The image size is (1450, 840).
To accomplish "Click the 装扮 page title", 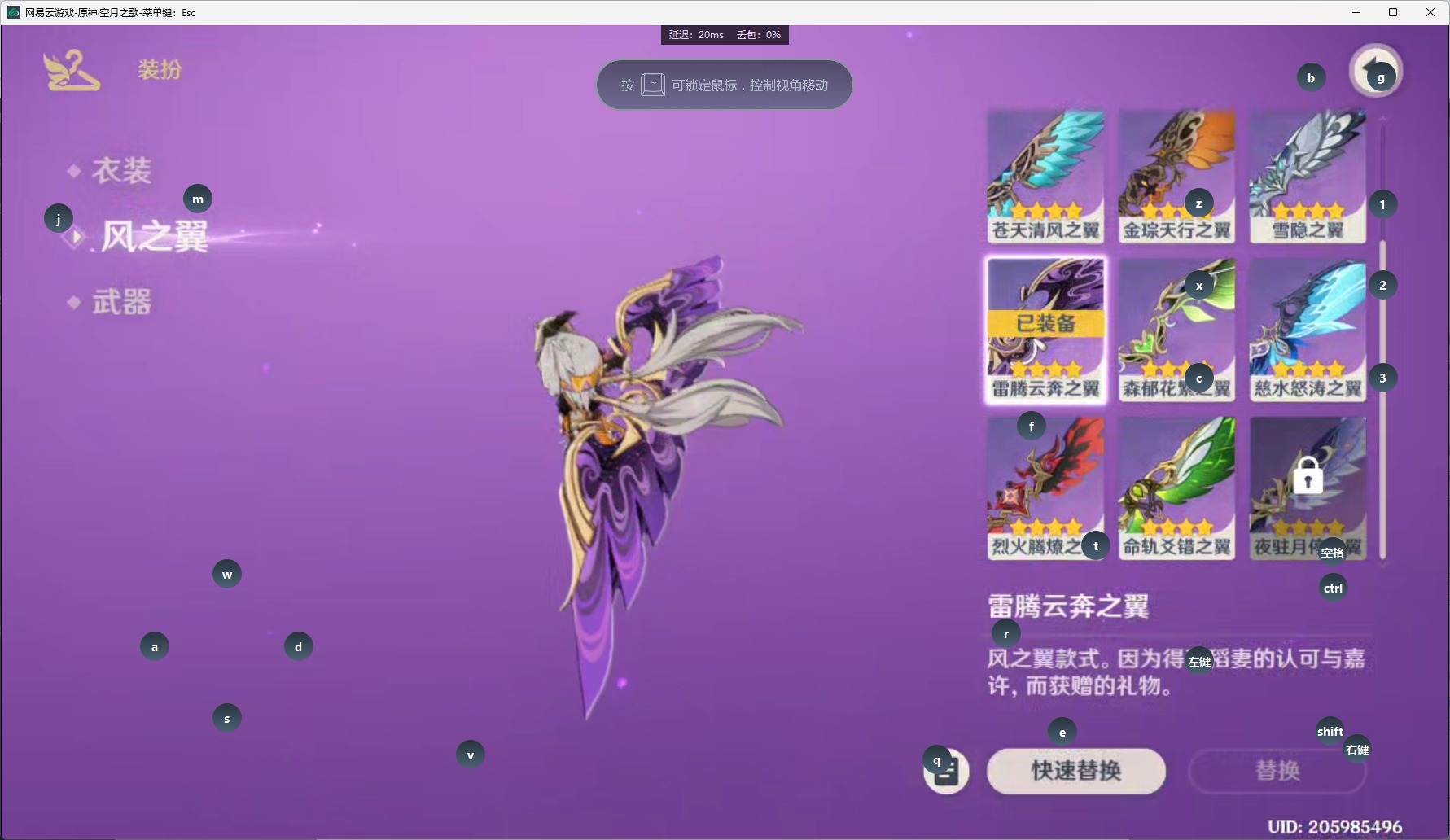I will (160, 70).
